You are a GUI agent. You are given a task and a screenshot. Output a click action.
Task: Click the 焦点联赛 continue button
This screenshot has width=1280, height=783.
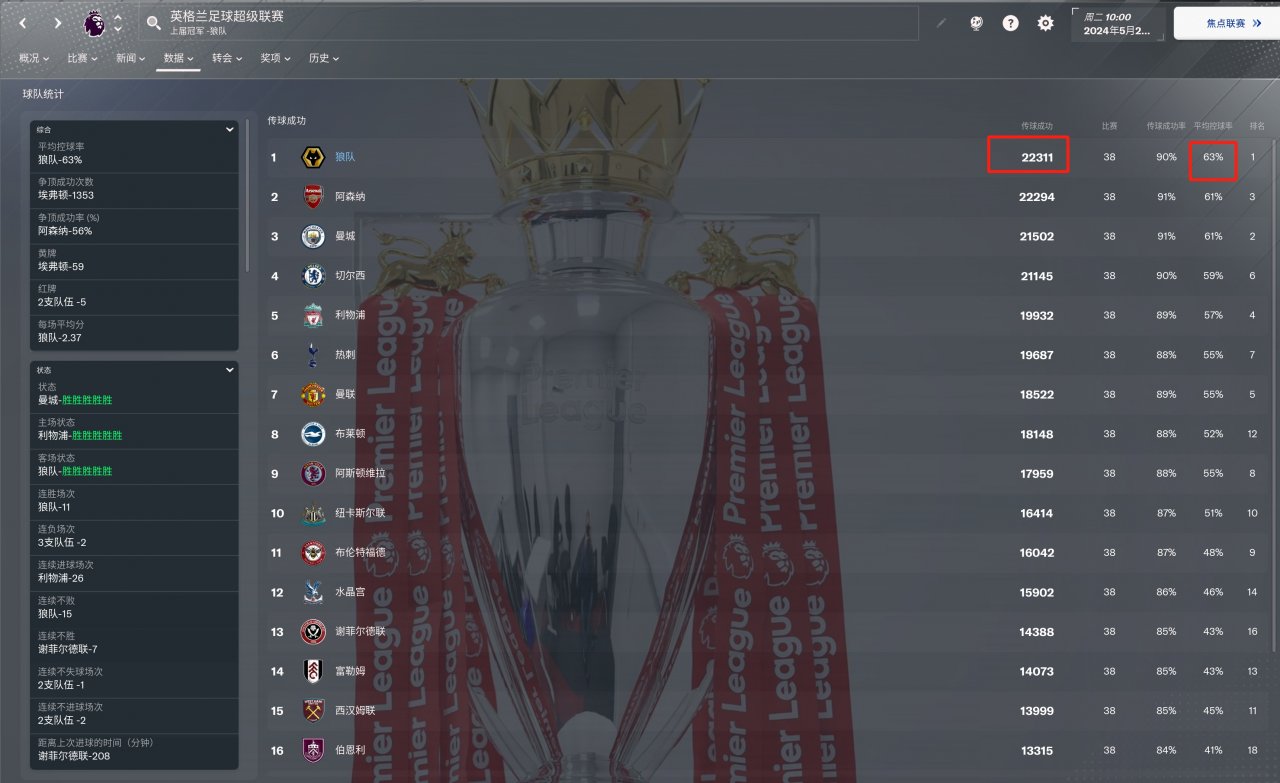[1225, 23]
